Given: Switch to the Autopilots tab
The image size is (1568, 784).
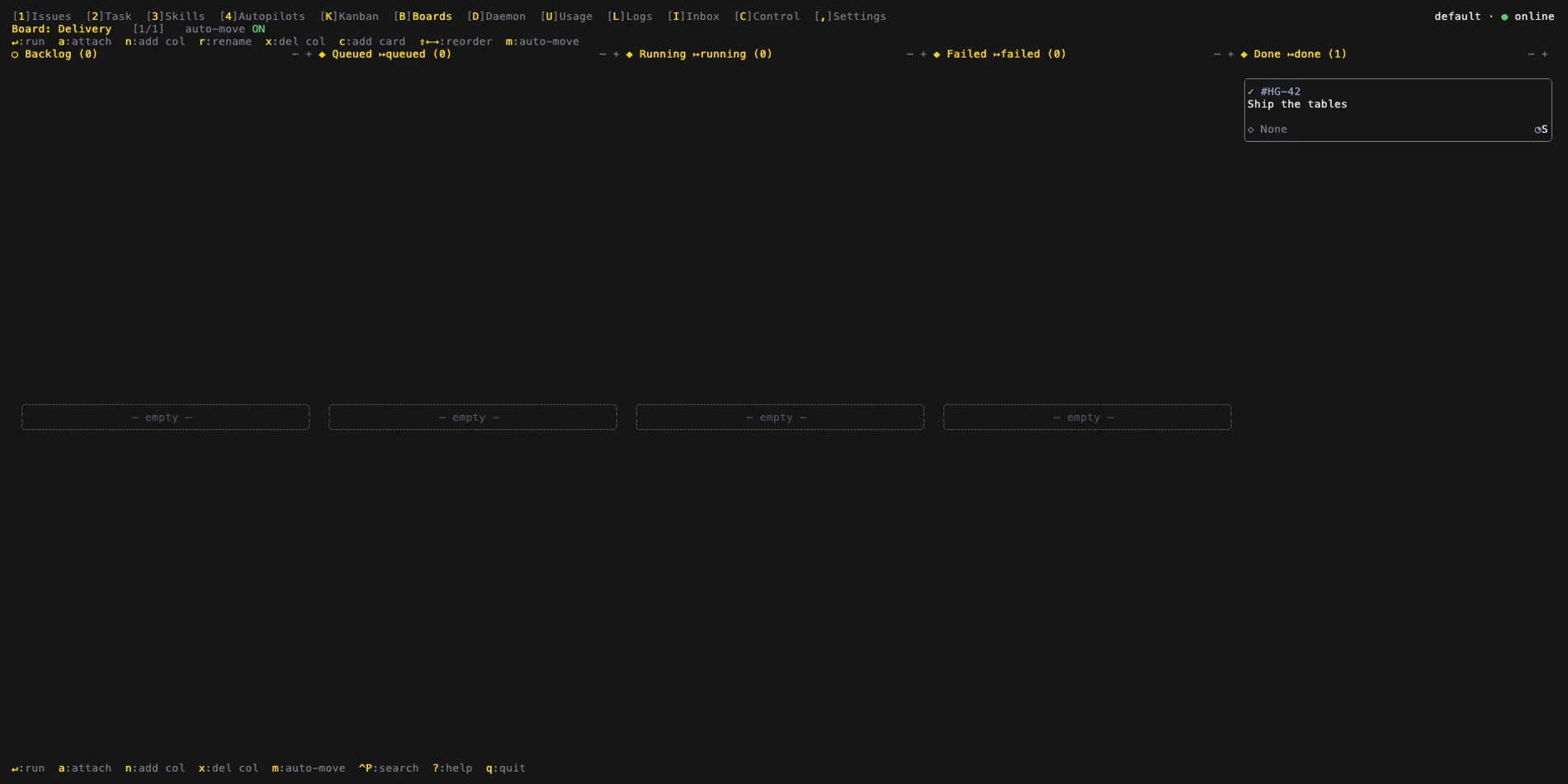Looking at the screenshot, I should (262, 17).
